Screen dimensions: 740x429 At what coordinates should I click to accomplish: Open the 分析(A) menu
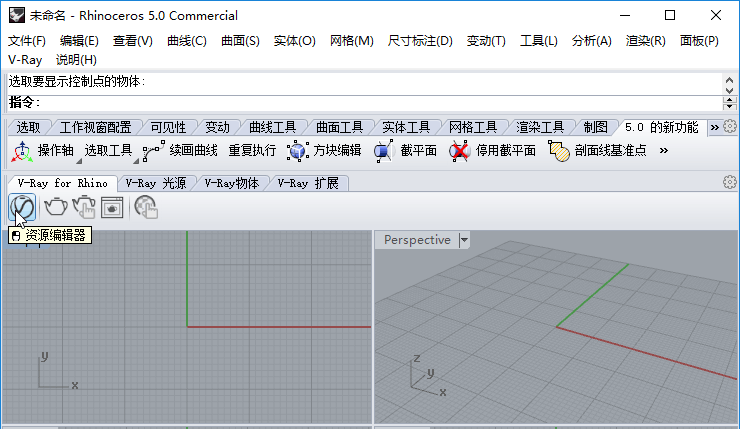tap(591, 41)
